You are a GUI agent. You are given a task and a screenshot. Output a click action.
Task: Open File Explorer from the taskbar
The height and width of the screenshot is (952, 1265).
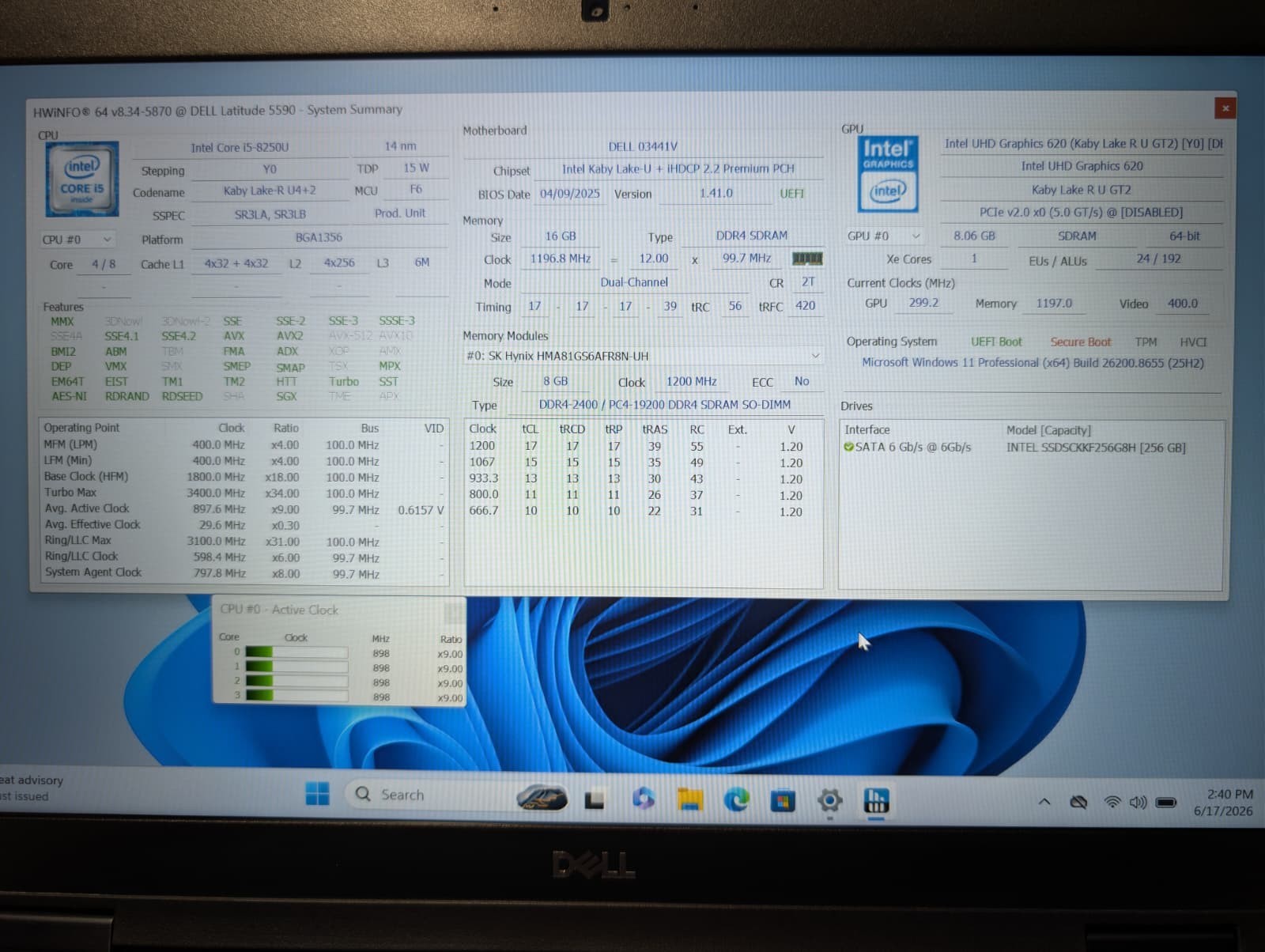(689, 800)
